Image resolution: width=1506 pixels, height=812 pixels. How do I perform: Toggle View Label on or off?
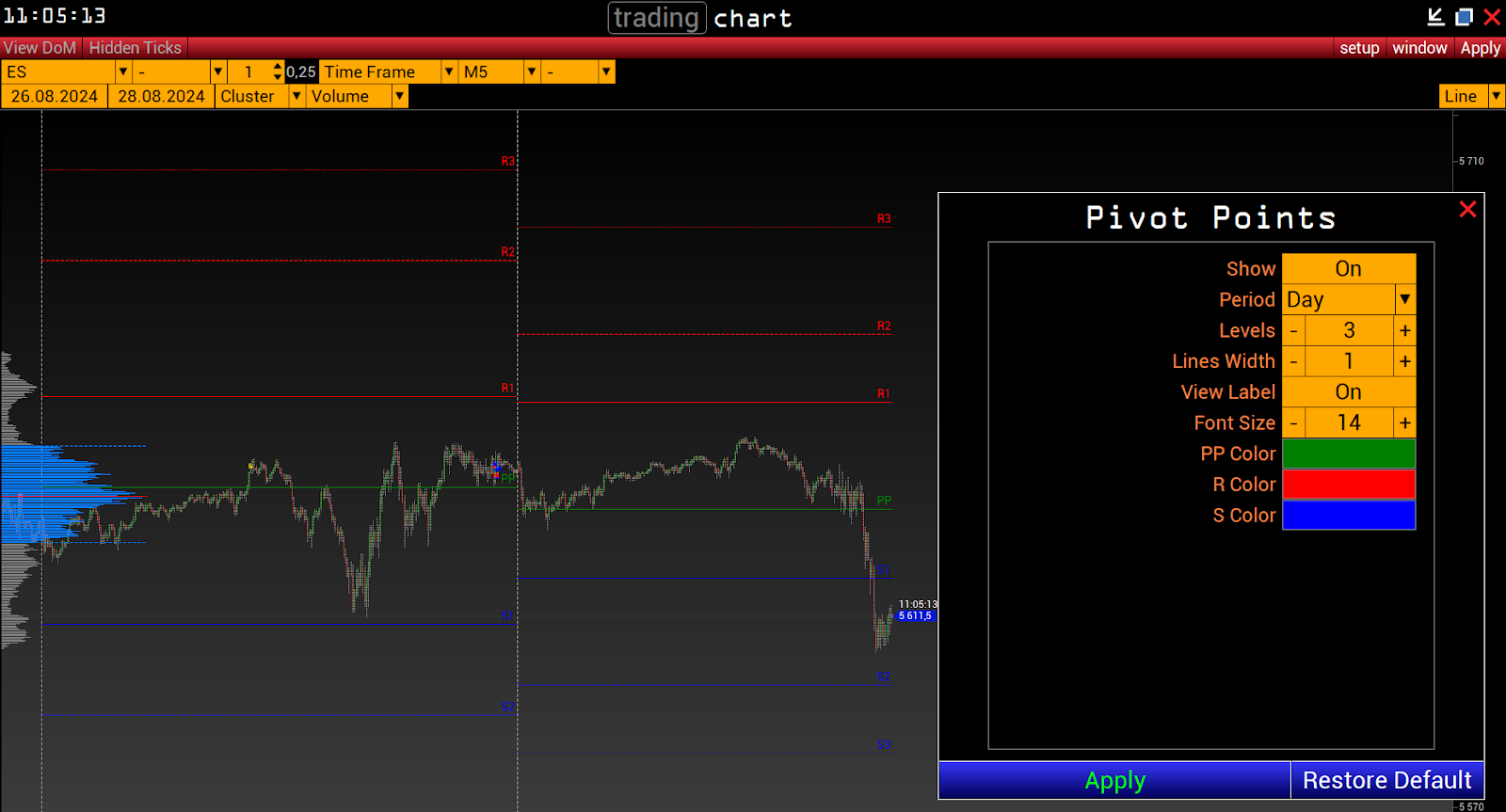[x=1348, y=392]
